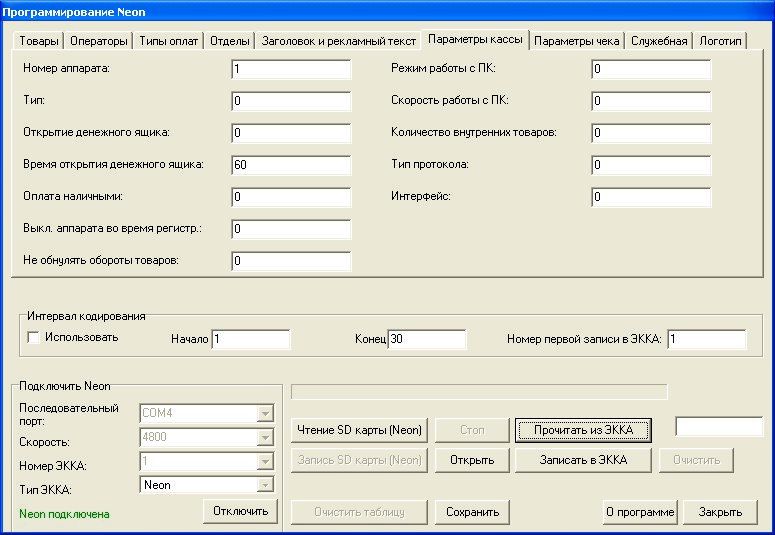
Task: Enable the Использовать checkbox
Action: click(x=33, y=338)
